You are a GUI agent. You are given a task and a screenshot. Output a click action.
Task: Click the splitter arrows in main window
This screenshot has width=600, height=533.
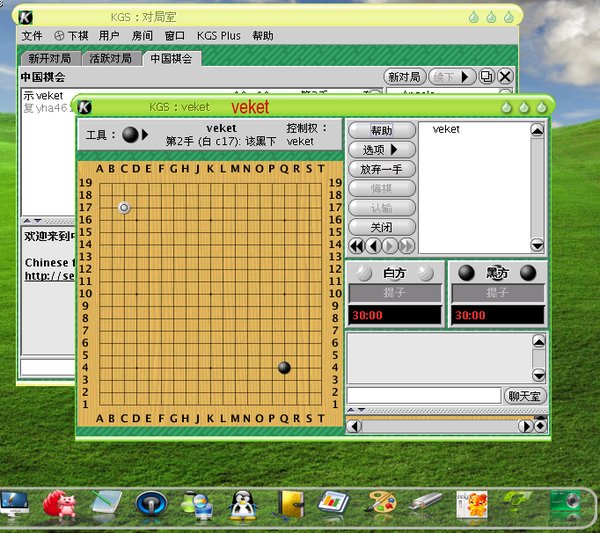click(x=32, y=221)
